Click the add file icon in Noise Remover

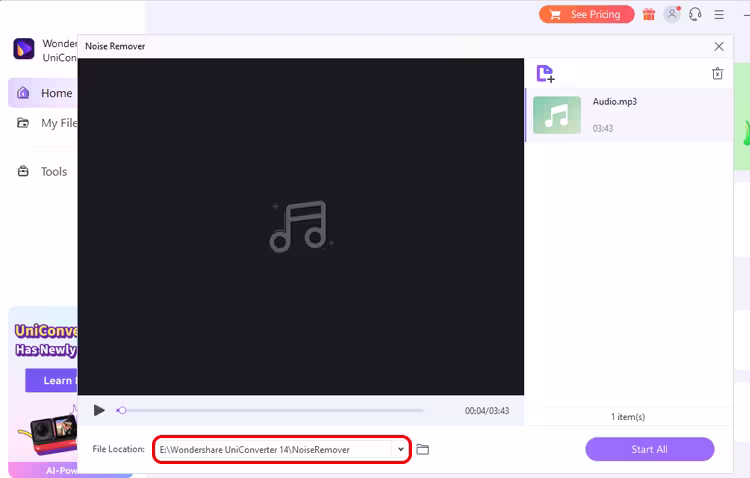(x=545, y=74)
